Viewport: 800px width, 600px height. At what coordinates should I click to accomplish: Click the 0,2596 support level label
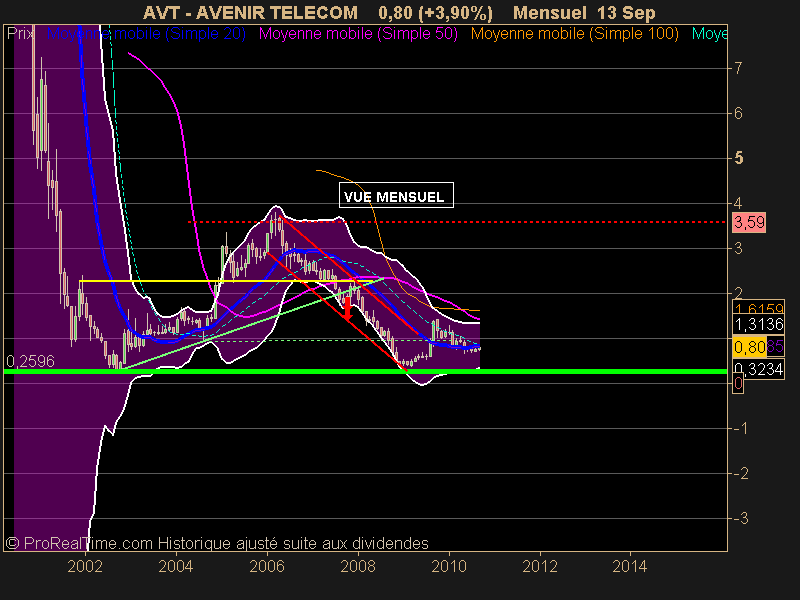(30, 361)
